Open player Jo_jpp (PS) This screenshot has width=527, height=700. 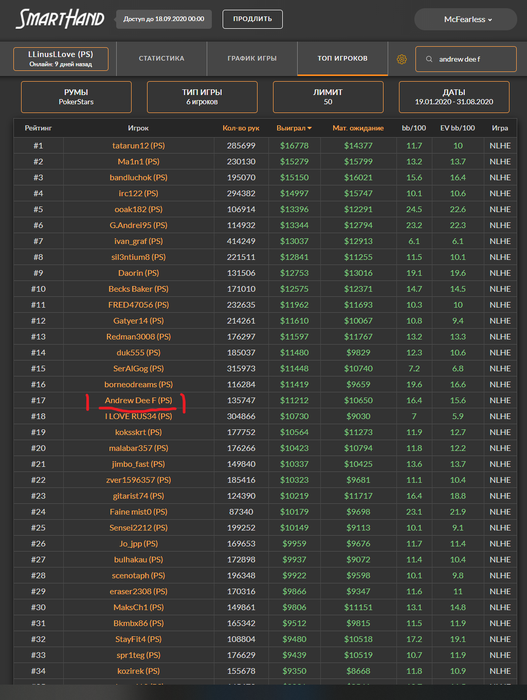coord(138,544)
